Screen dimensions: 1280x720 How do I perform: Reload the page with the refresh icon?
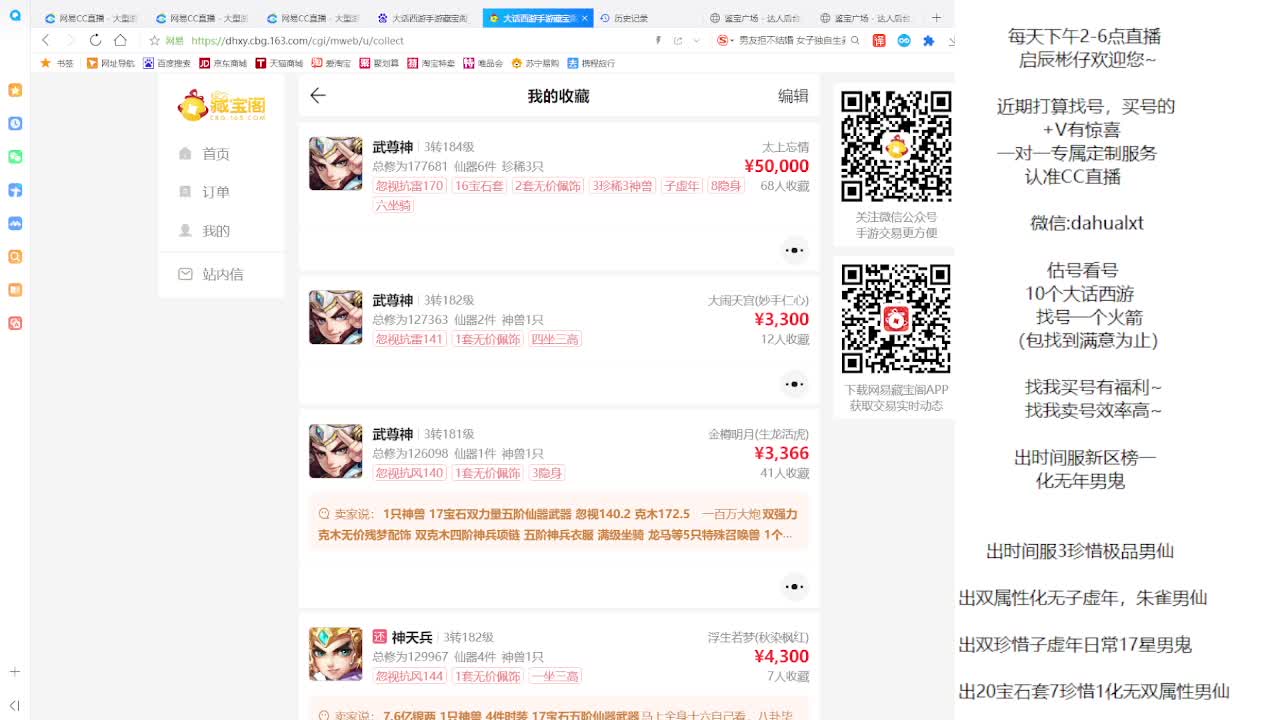[95, 40]
